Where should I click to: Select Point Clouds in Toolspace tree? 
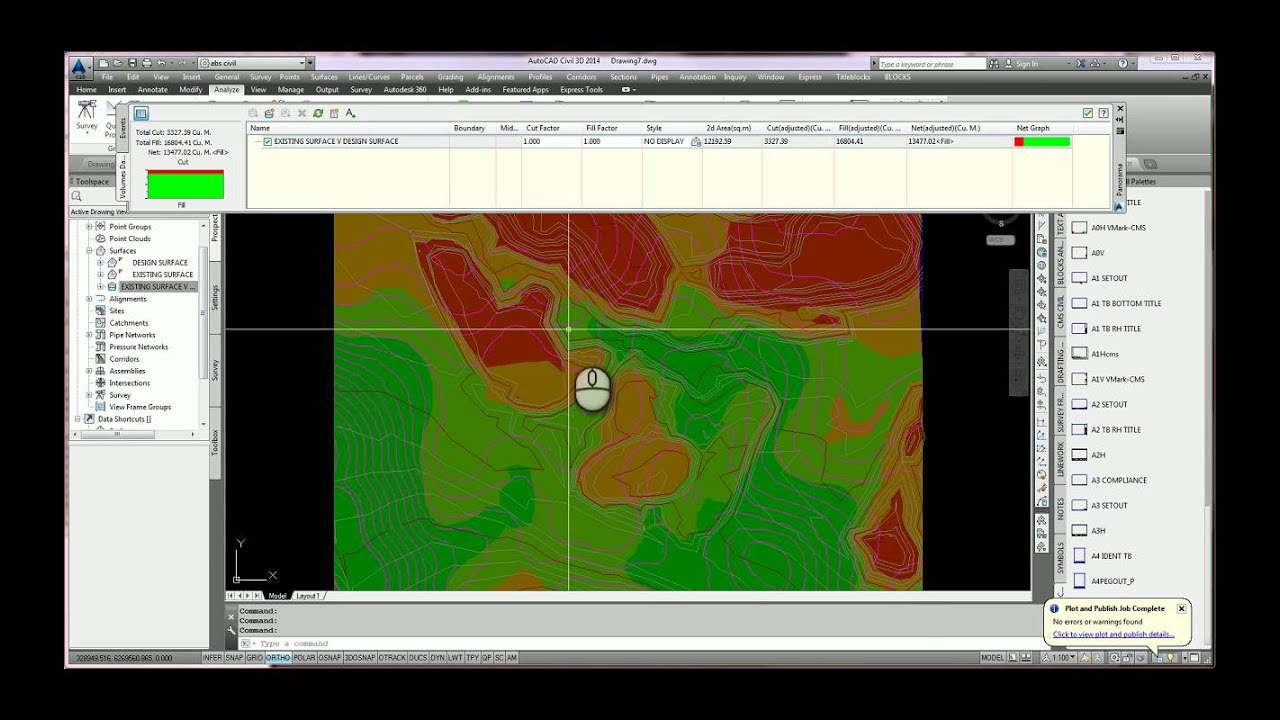click(130, 239)
